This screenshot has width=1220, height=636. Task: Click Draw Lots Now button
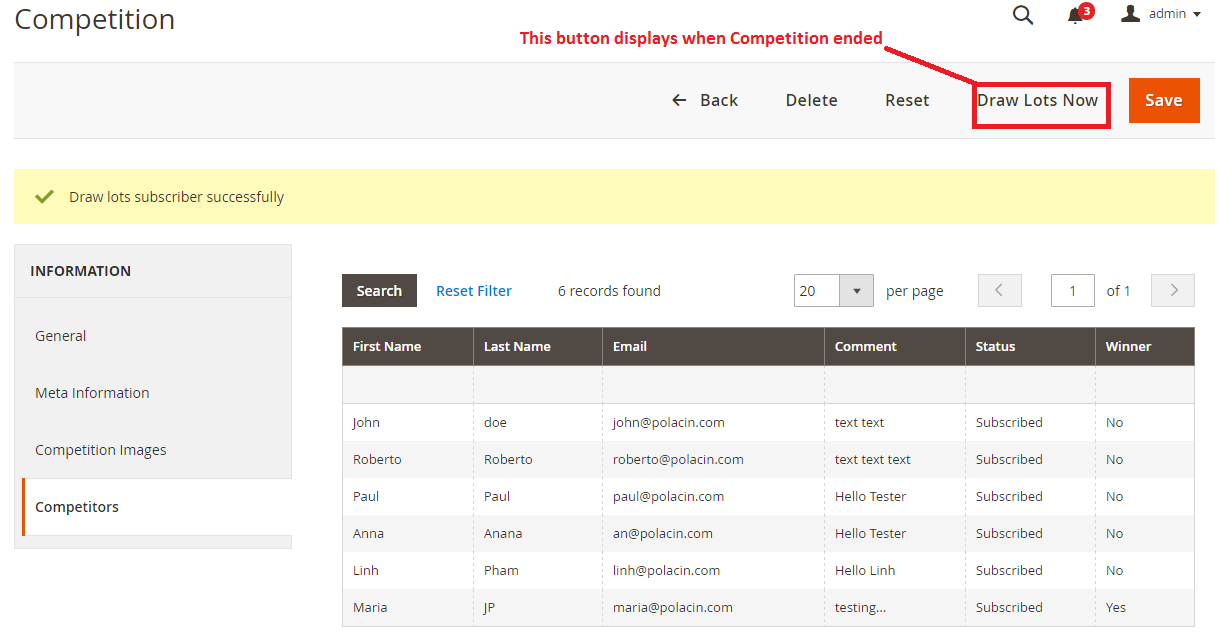1038,100
